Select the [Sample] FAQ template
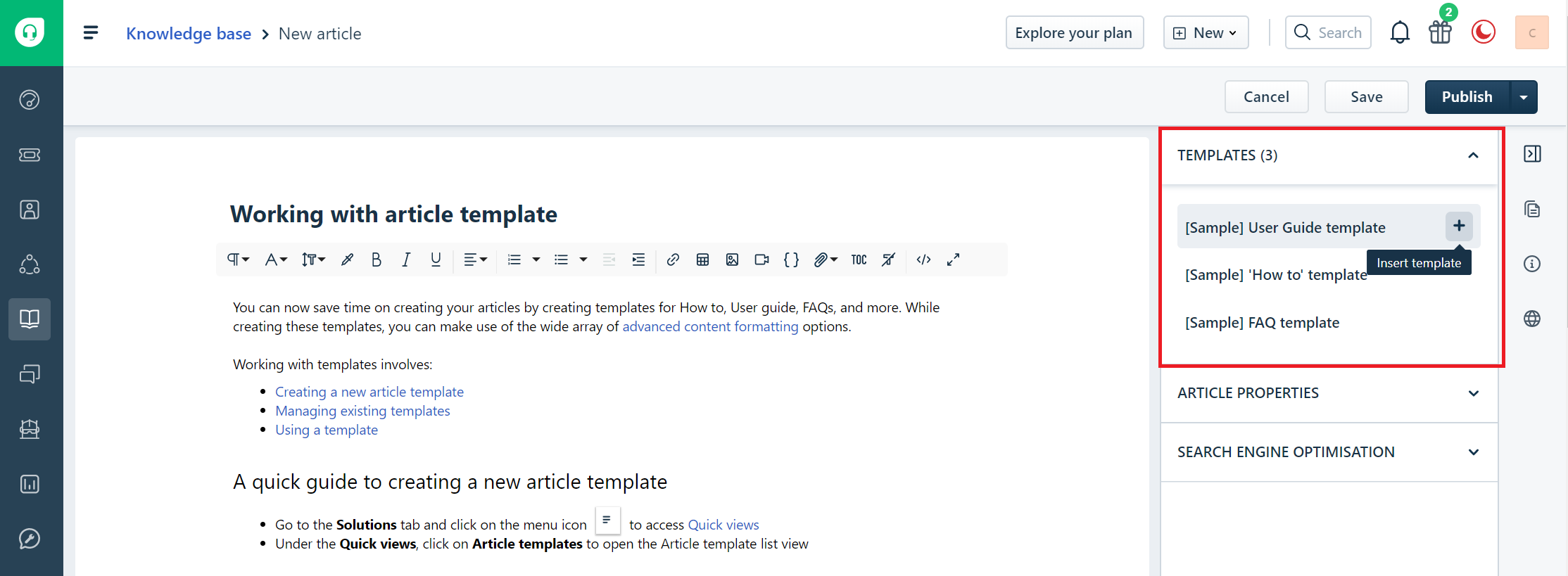This screenshot has width=1568, height=576. point(1262,323)
